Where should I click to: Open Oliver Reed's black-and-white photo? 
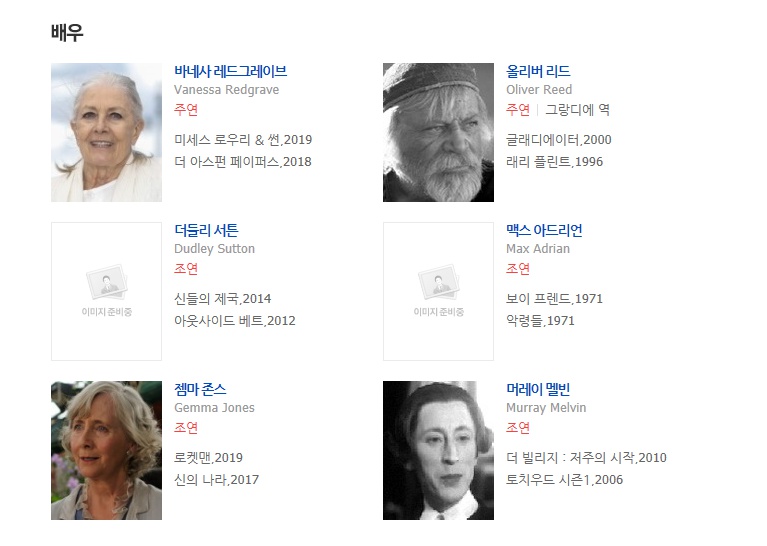tap(438, 132)
